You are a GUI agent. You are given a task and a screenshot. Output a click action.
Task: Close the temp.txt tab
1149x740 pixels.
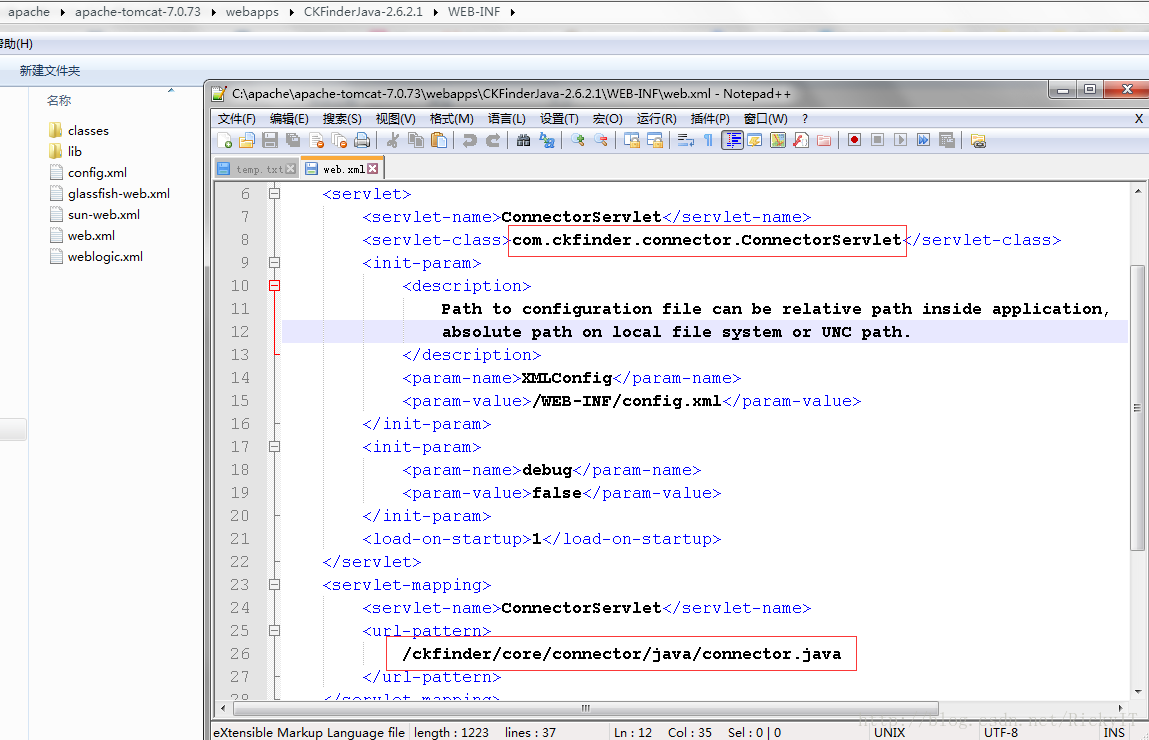tap(291, 169)
